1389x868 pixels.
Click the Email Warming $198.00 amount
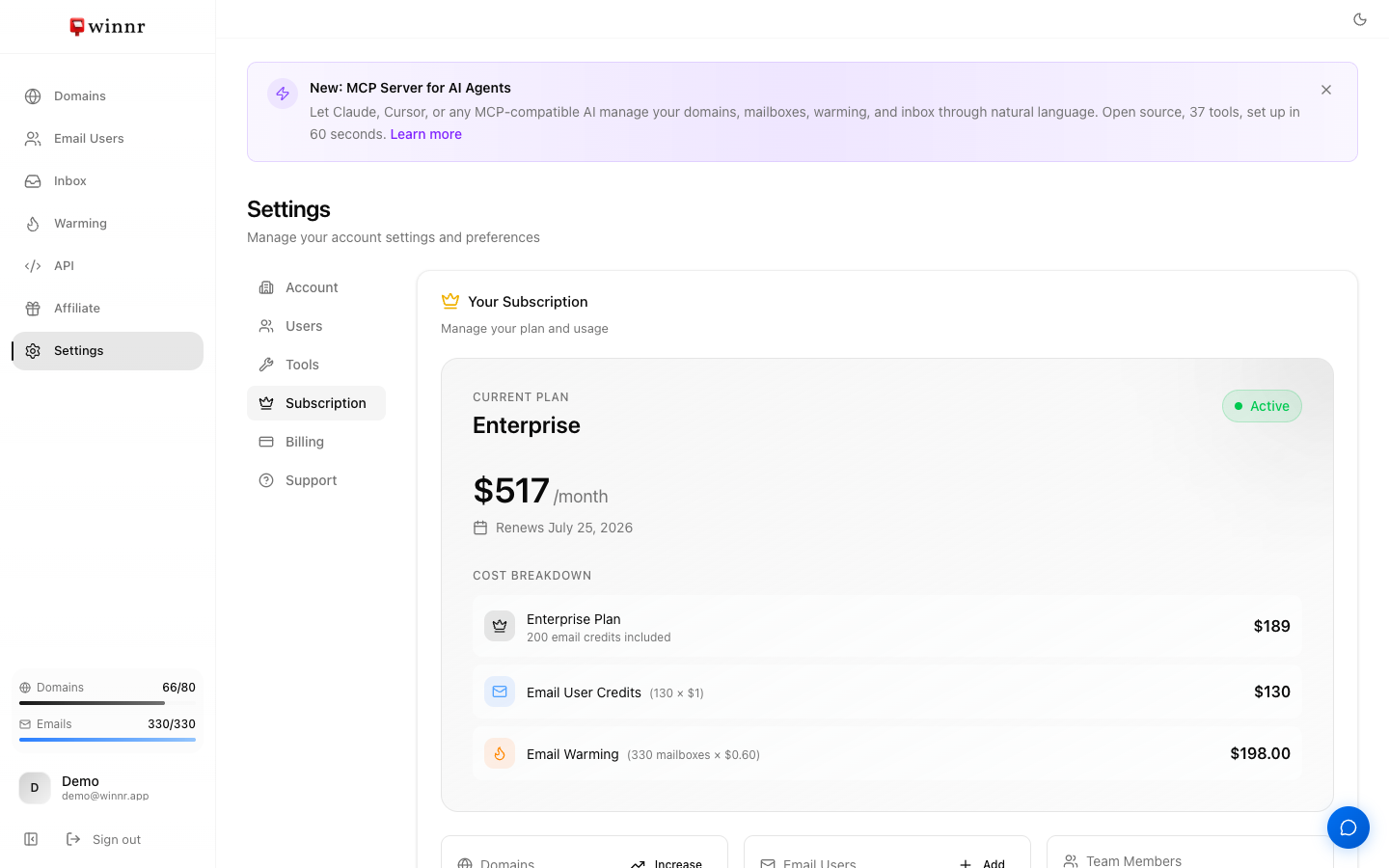1260,754
